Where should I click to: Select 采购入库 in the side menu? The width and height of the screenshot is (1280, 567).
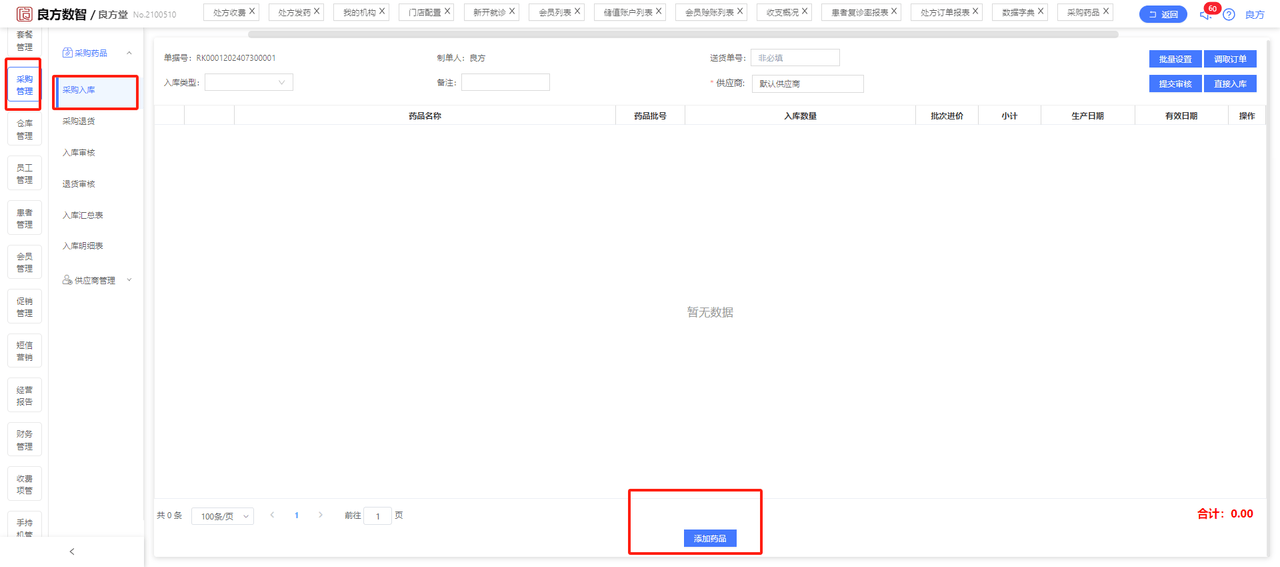click(x=95, y=91)
